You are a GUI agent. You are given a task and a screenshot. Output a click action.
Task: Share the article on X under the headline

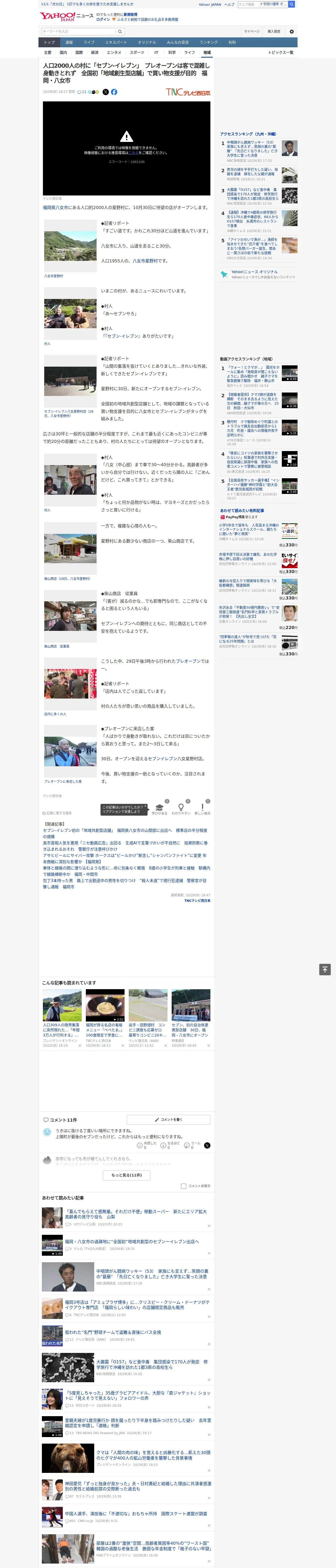pyautogui.click(x=105, y=92)
